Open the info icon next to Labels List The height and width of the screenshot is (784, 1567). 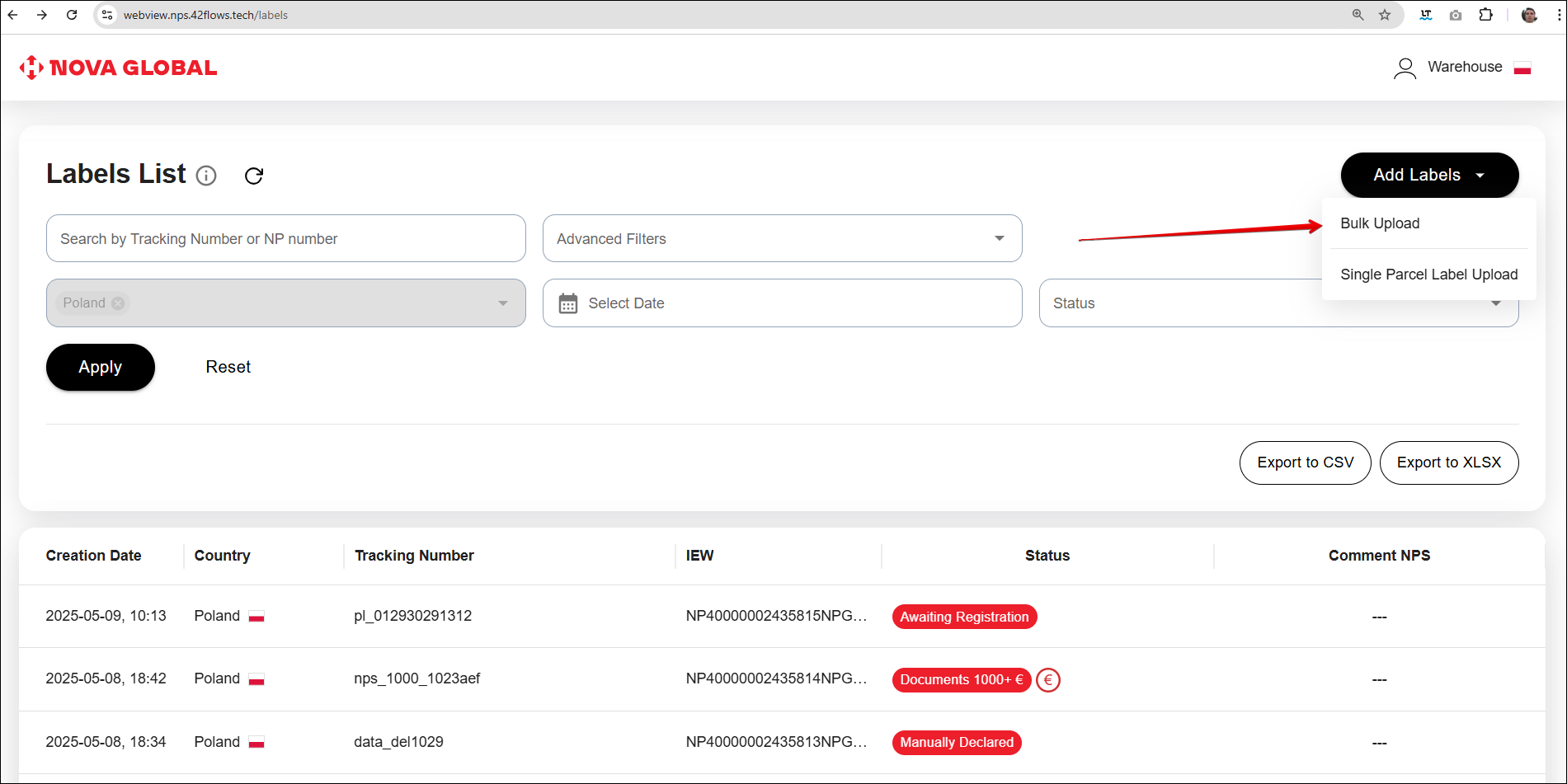206,176
